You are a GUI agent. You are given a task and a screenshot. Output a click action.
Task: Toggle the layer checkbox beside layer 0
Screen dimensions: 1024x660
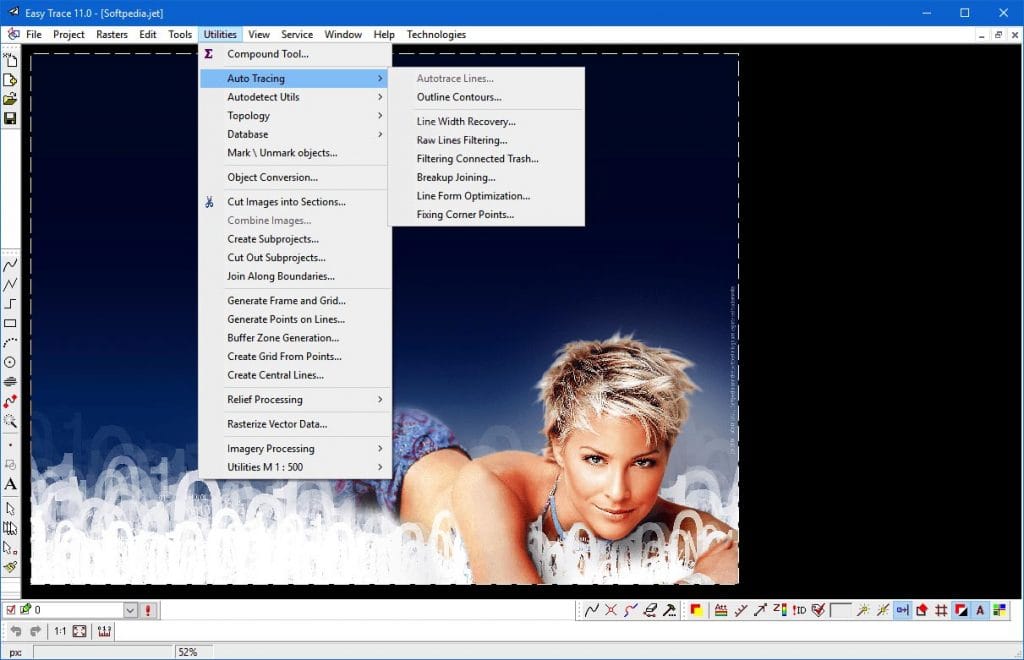pos(11,610)
